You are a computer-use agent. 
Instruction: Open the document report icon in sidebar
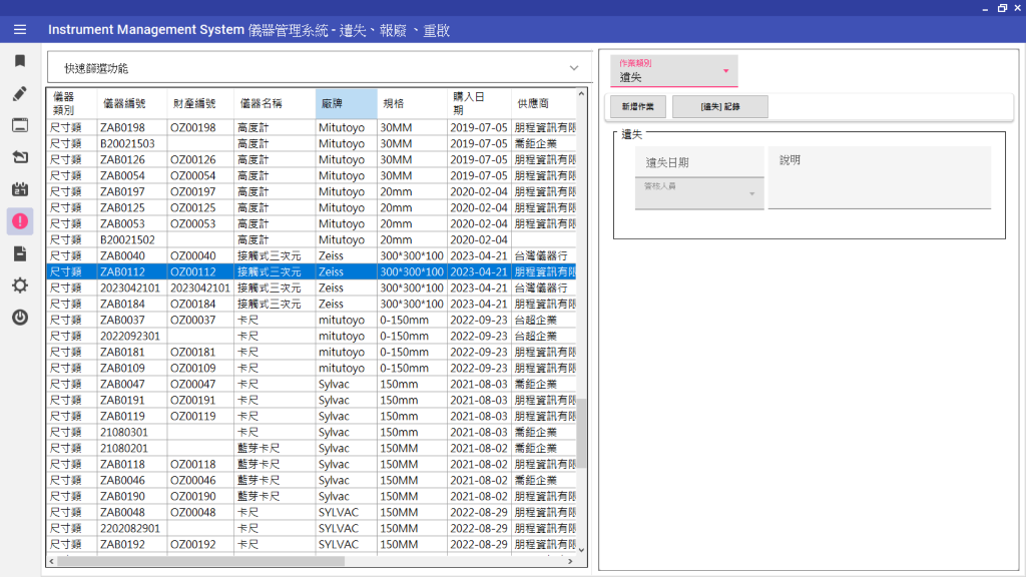click(19, 254)
